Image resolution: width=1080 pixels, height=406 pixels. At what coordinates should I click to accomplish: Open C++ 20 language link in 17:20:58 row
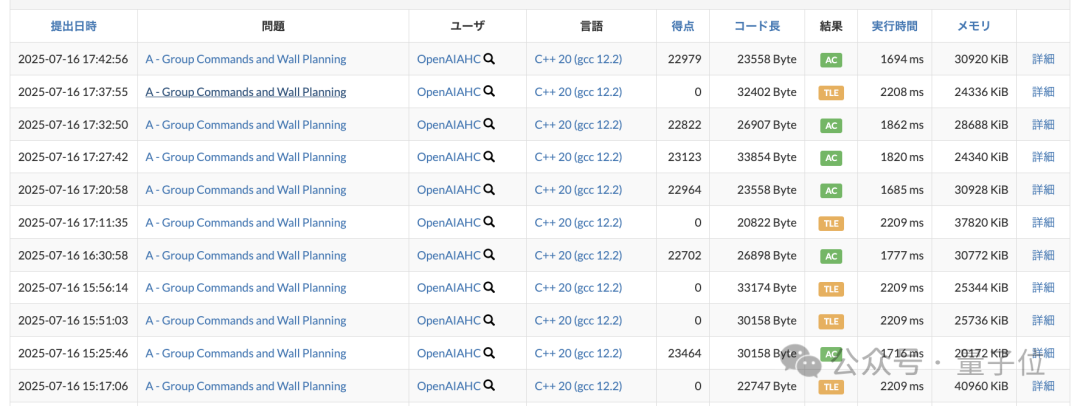(x=579, y=190)
